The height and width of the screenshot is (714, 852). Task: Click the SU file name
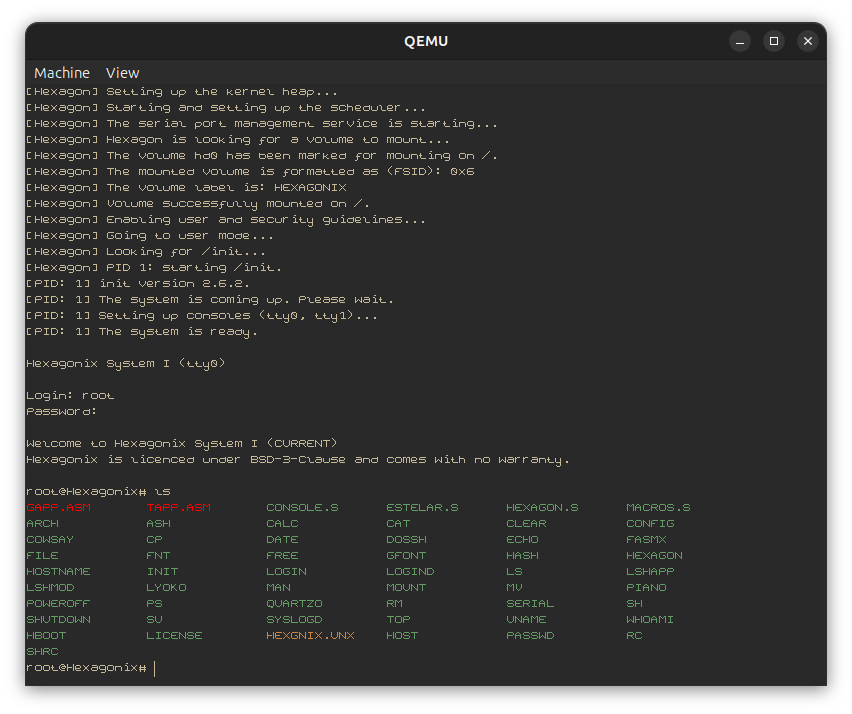pyautogui.click(x=154, y=620)
